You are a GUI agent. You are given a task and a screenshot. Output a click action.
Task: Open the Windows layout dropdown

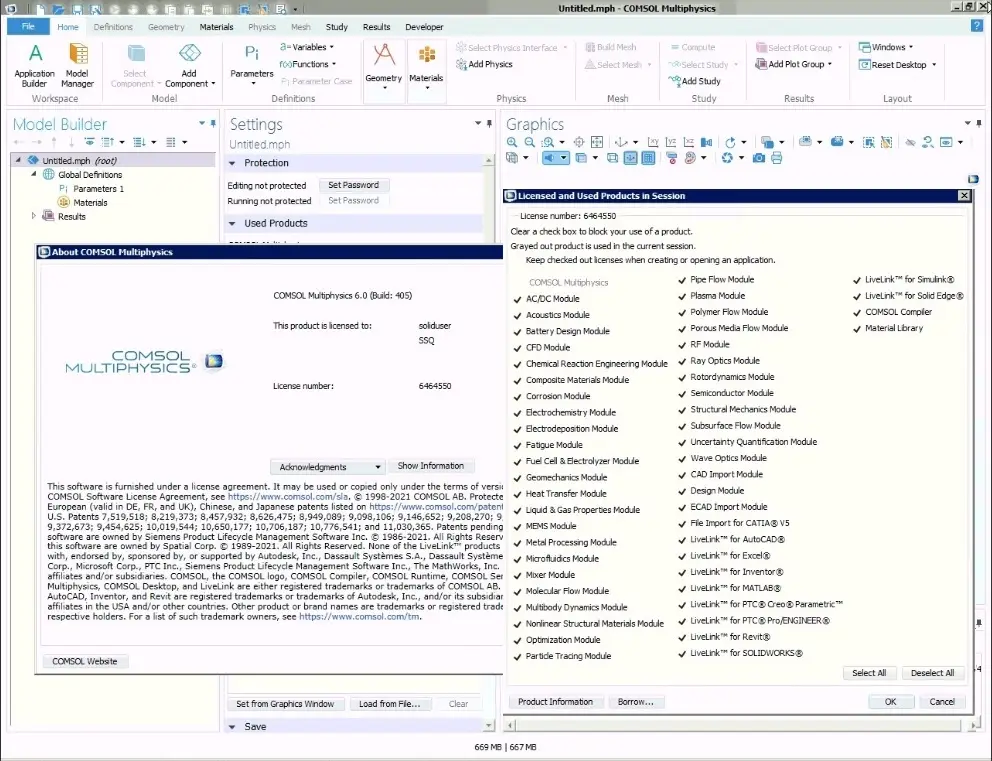coord(886,47)
